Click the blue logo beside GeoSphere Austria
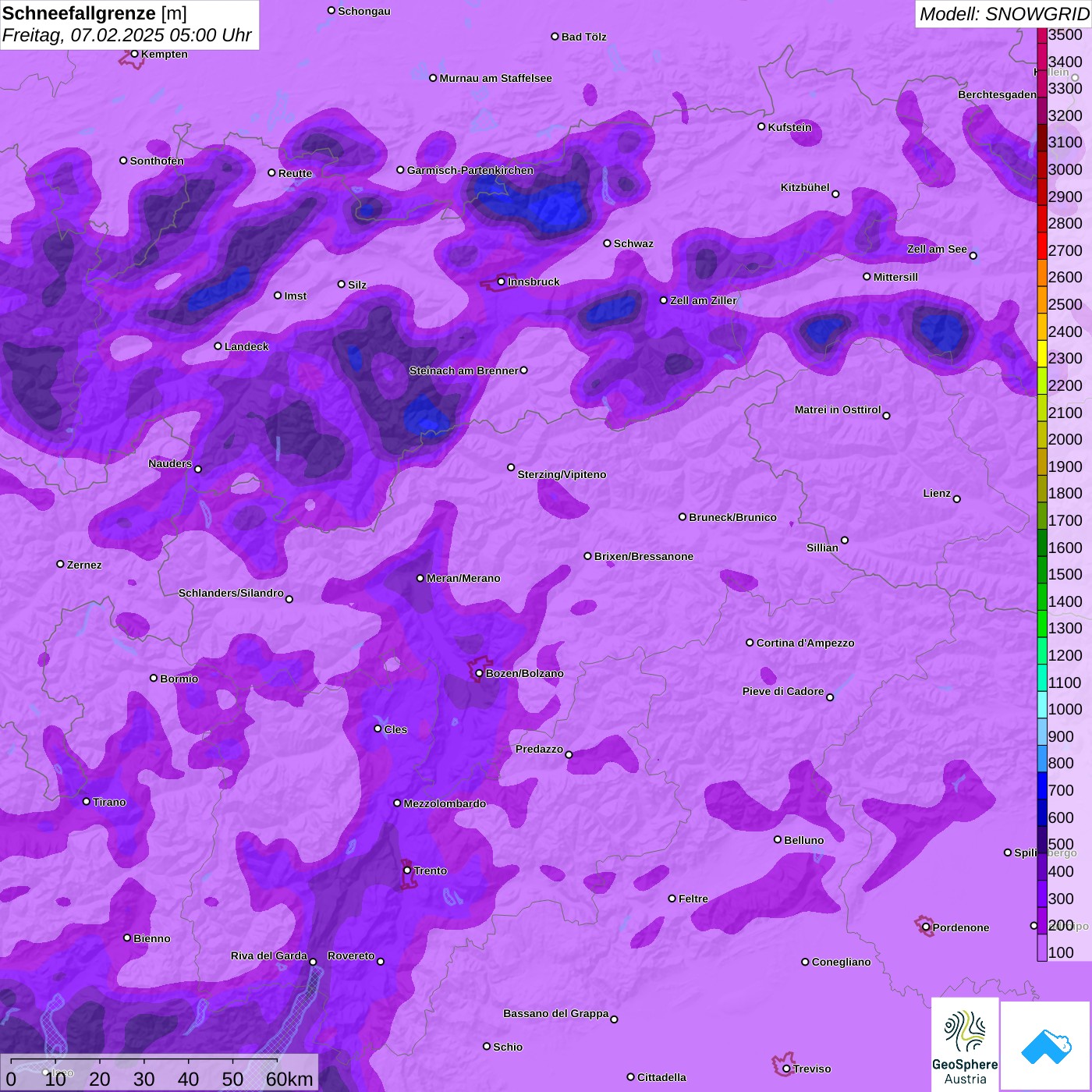 pos(1046,1046)
